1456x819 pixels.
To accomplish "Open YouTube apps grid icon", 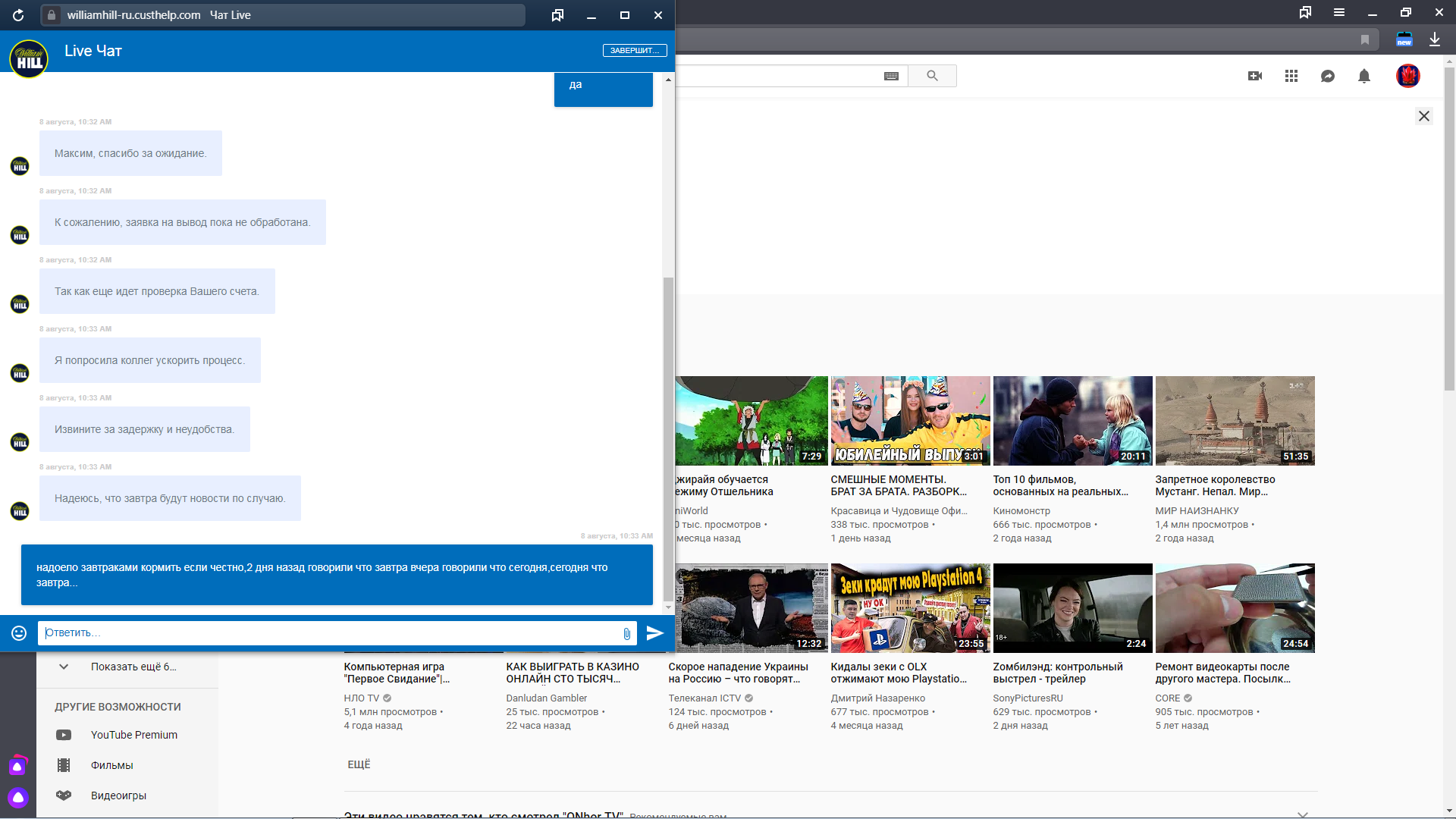I will (1291, 76).
